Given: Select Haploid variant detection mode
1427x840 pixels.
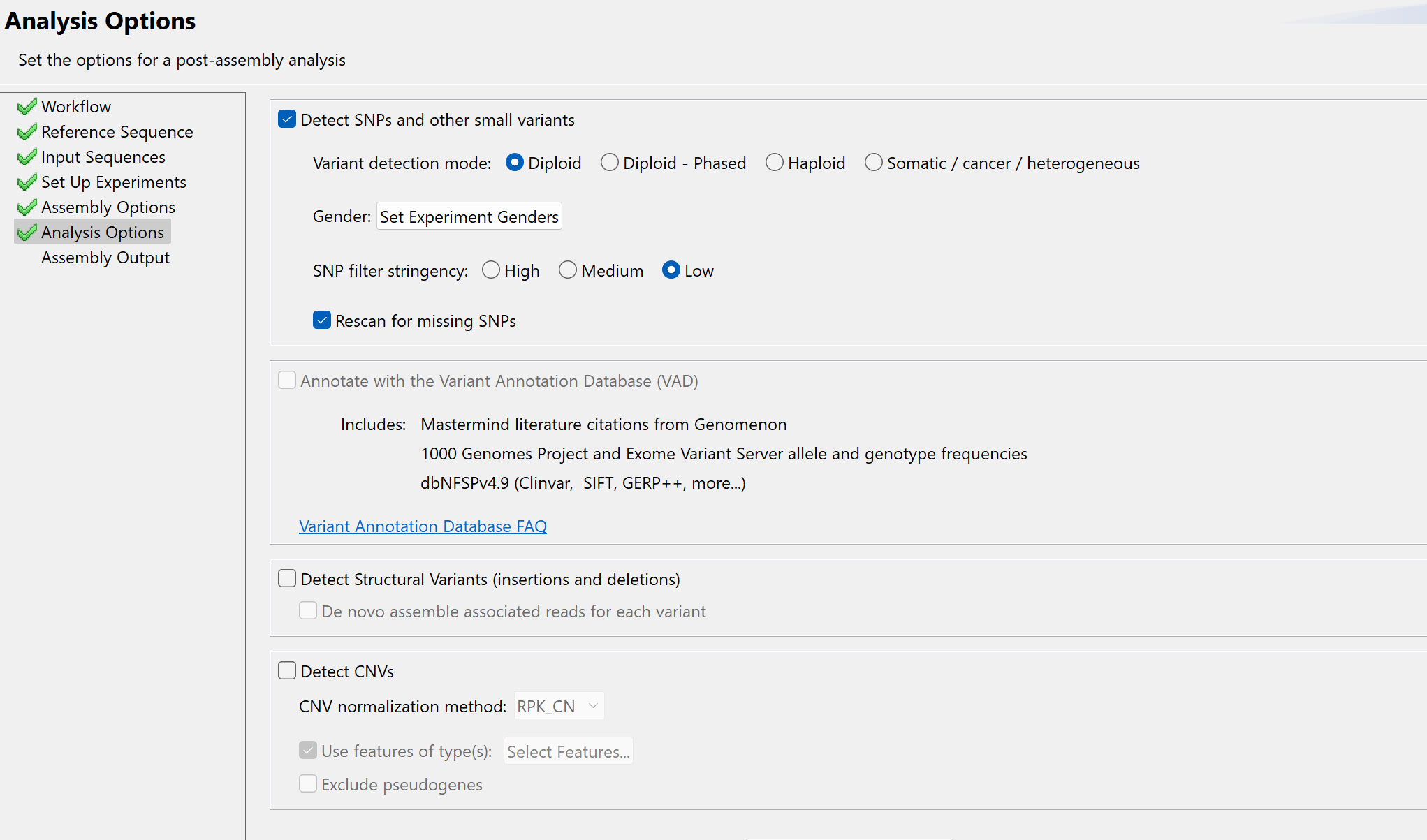Looking at the screenshot, I should pos(774,162).
